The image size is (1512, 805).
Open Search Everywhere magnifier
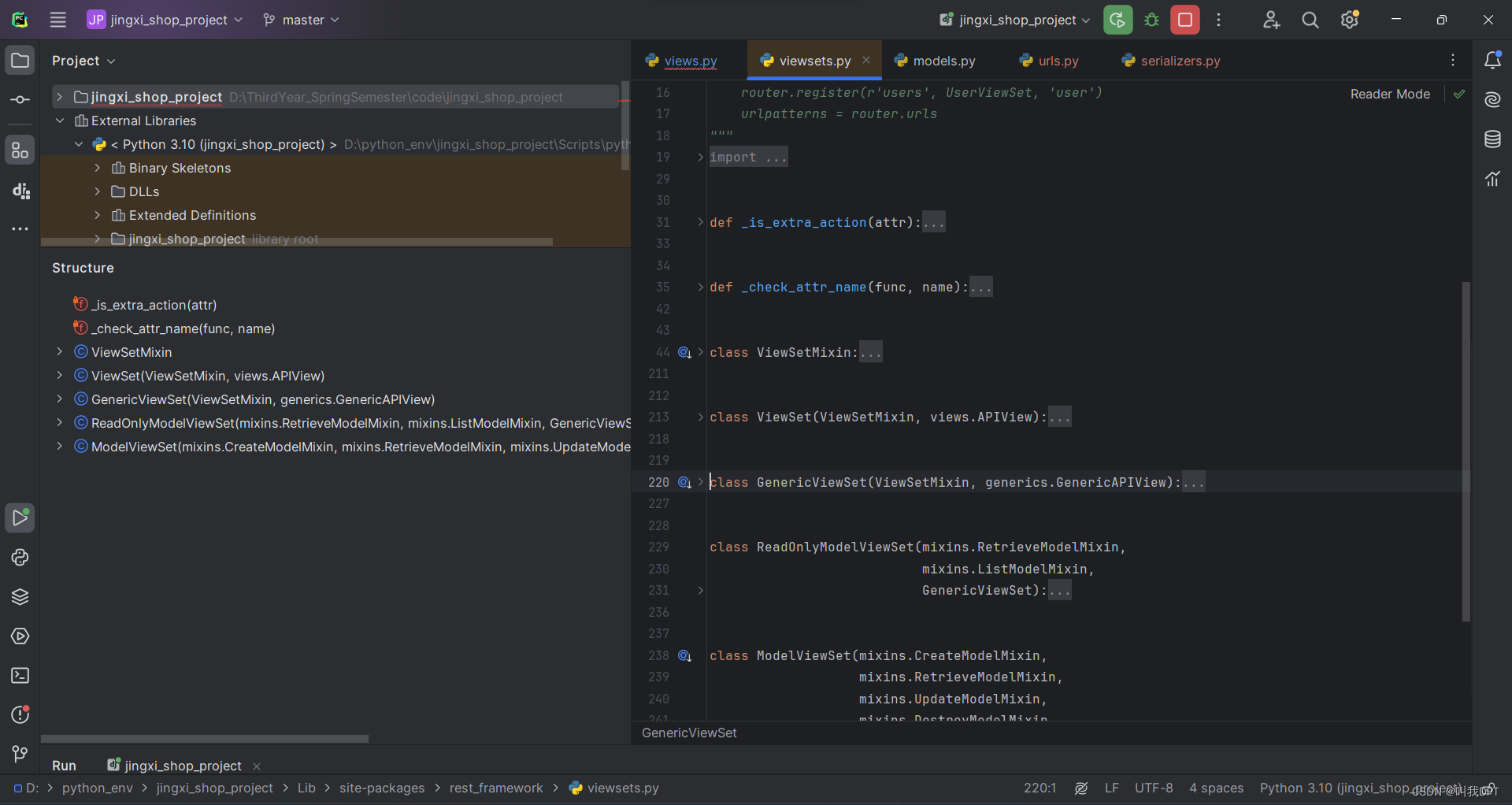point(1310,20)
